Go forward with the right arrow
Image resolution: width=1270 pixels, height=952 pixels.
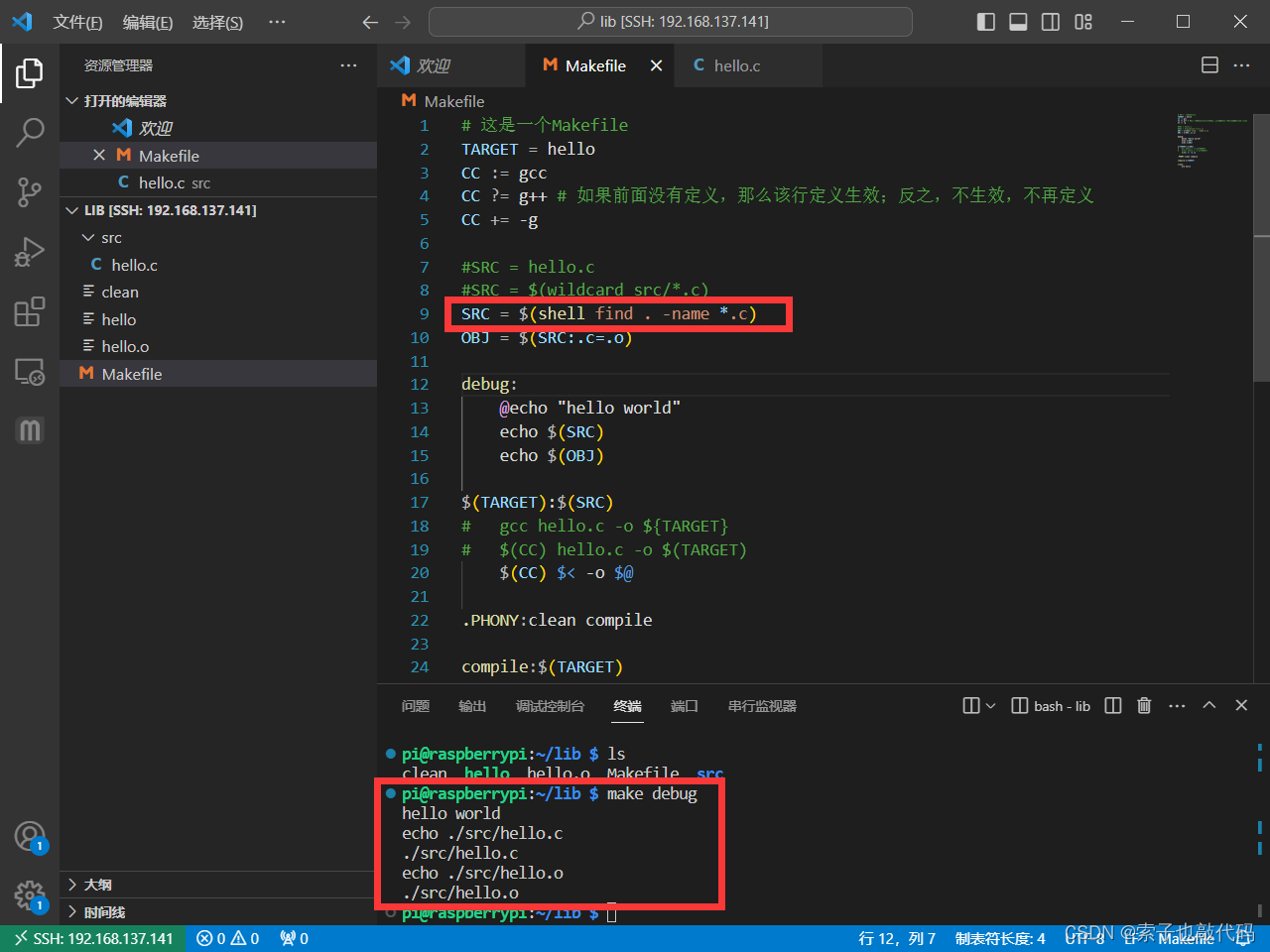click(403, 22)
